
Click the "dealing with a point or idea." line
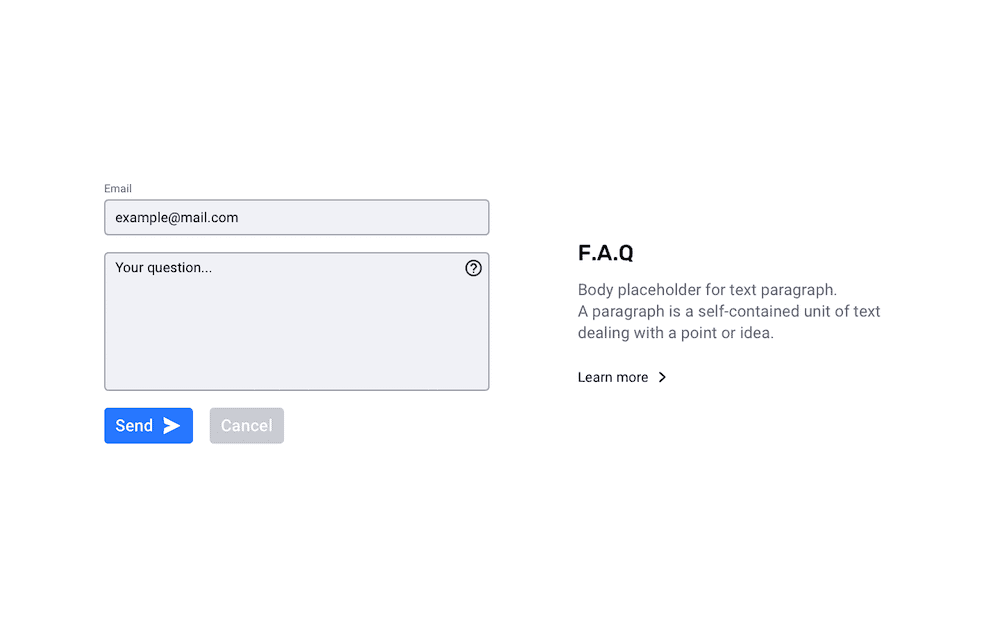pos(675,333)
